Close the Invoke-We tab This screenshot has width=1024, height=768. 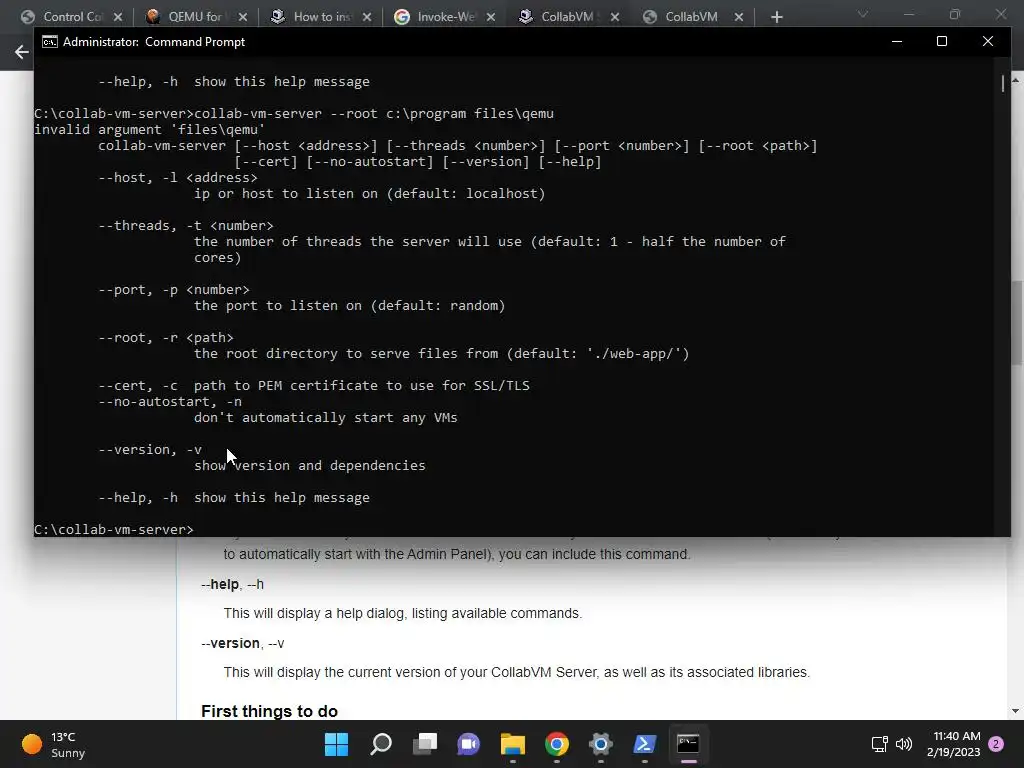pyautogui.click(x=490, y=17)
